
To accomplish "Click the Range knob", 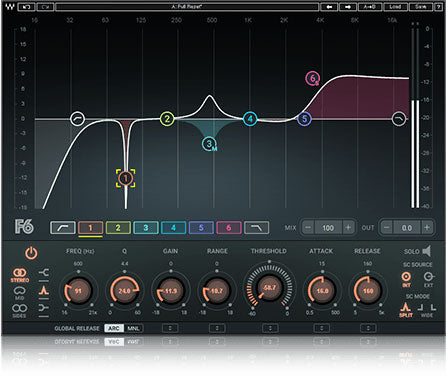I will tap(217, 290).
